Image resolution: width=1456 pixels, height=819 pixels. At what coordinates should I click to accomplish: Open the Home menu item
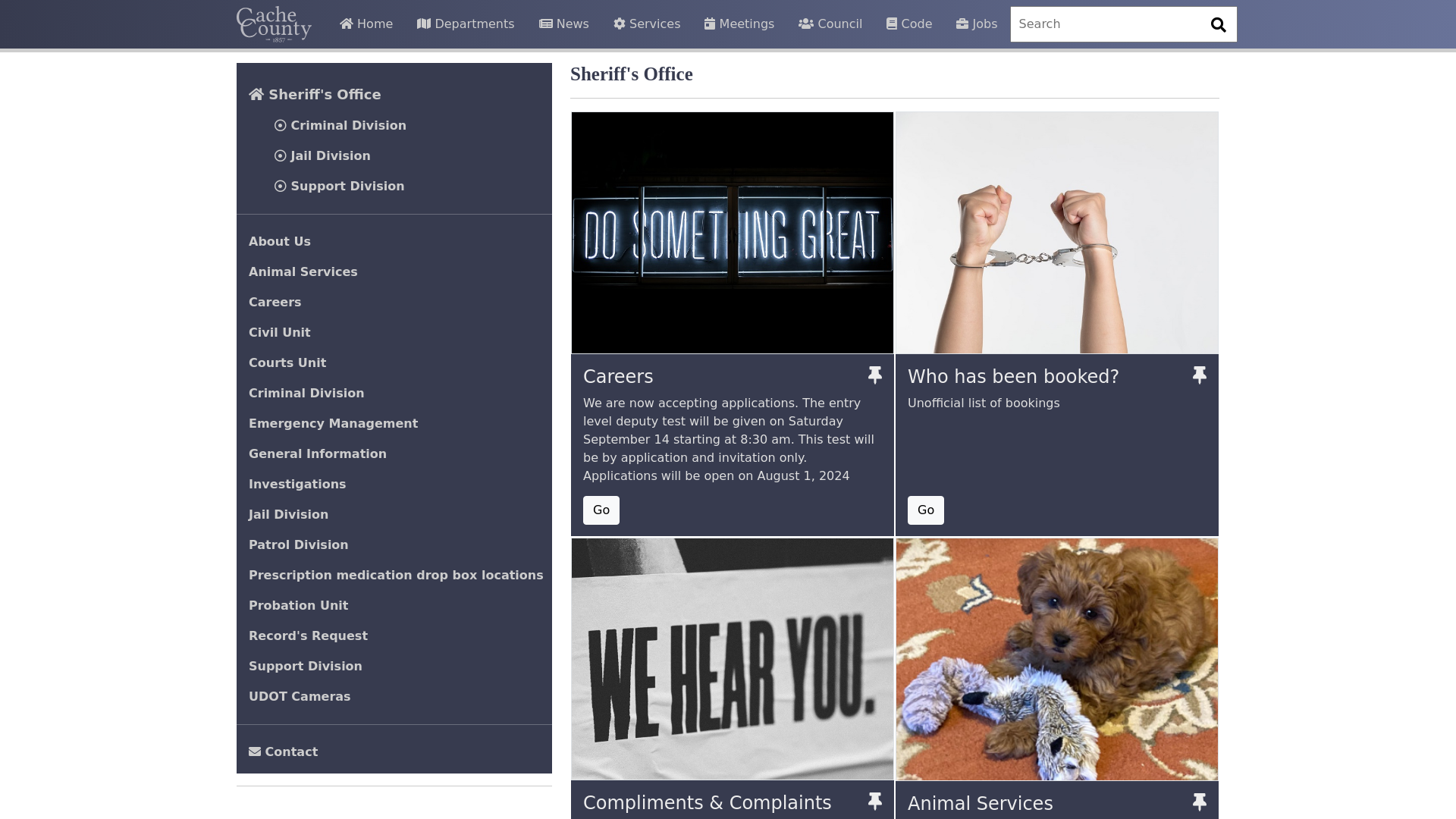pos(366,24)
